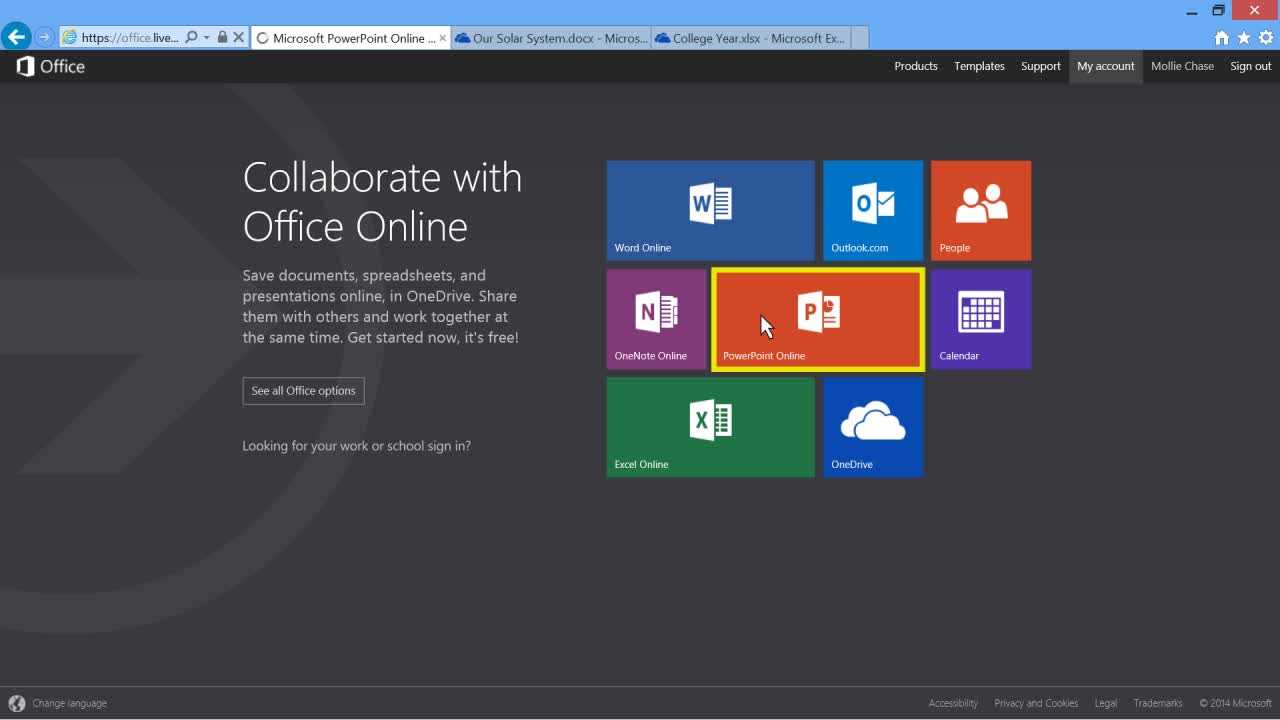Click the Office logo in header

[x=50, y=66]
